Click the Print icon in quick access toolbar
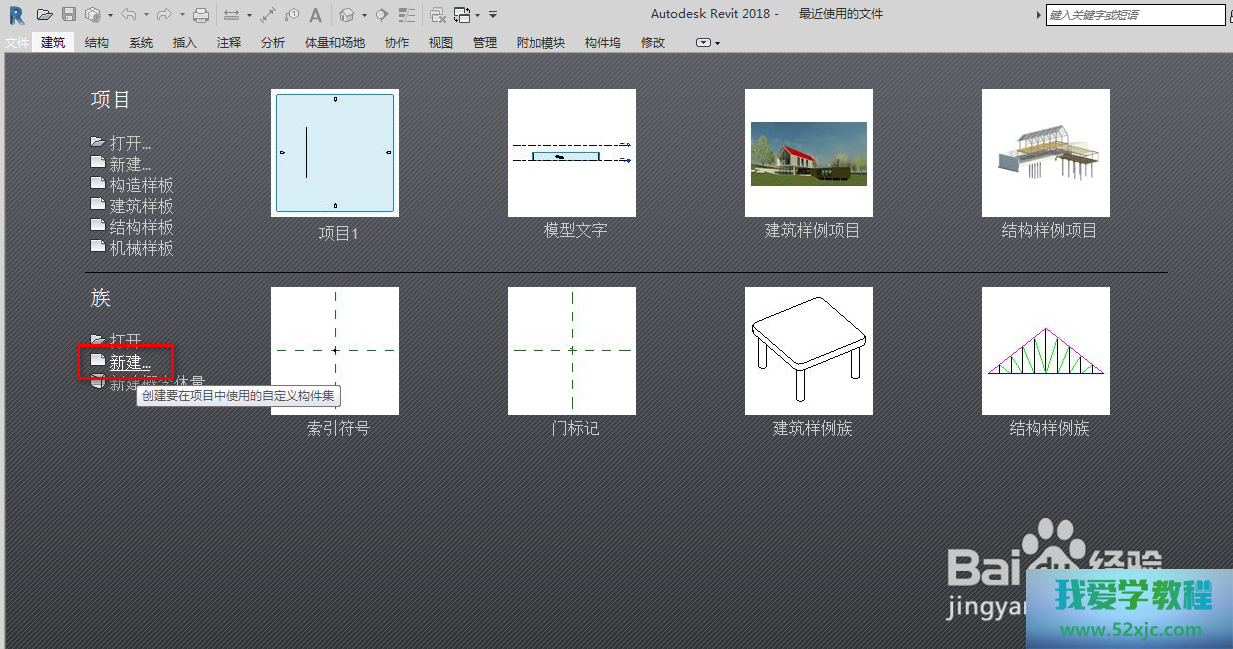 pos(201,15)
